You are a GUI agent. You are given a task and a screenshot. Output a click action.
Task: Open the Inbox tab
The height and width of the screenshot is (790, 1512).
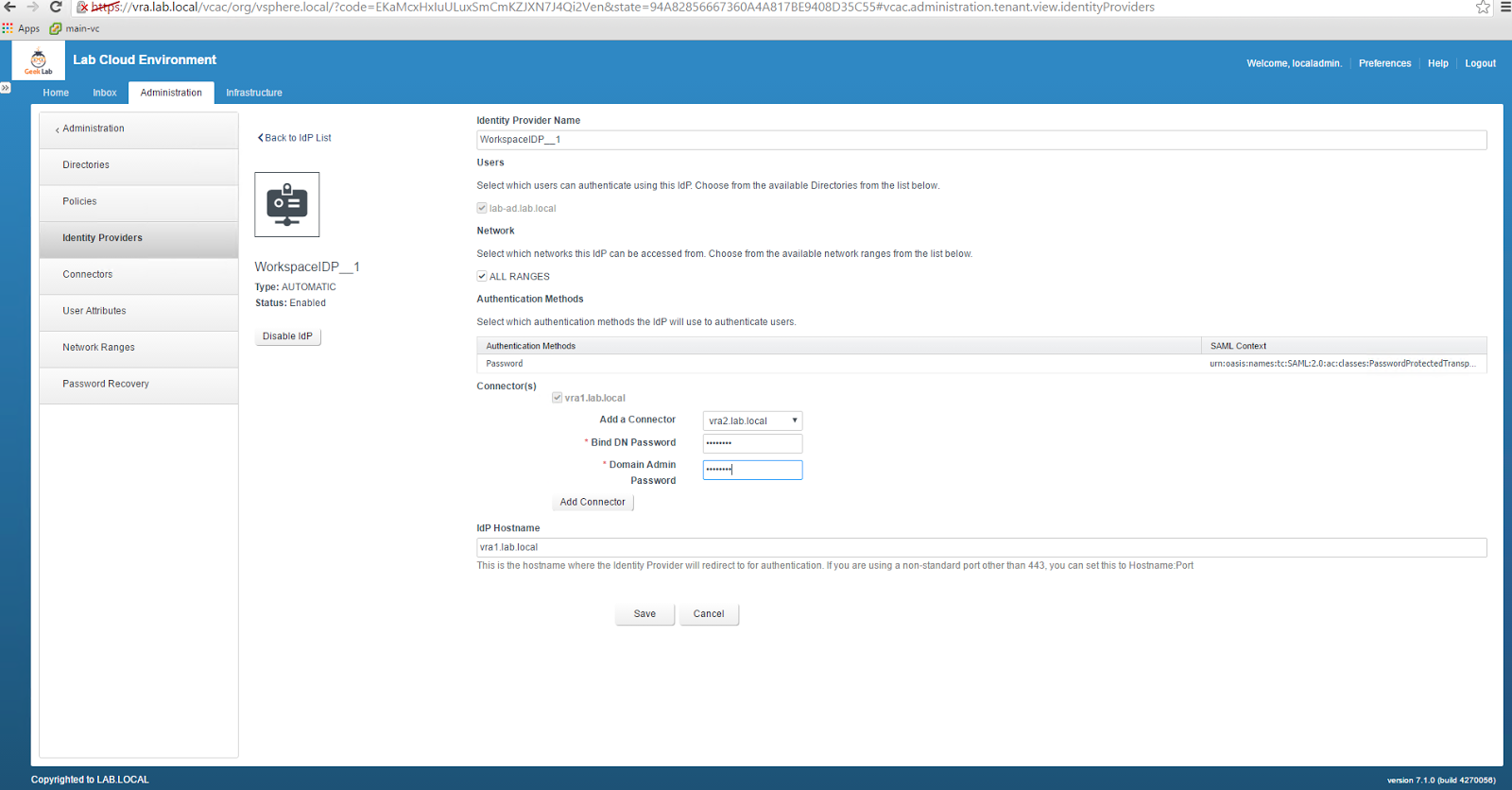[x=105, y=93]
